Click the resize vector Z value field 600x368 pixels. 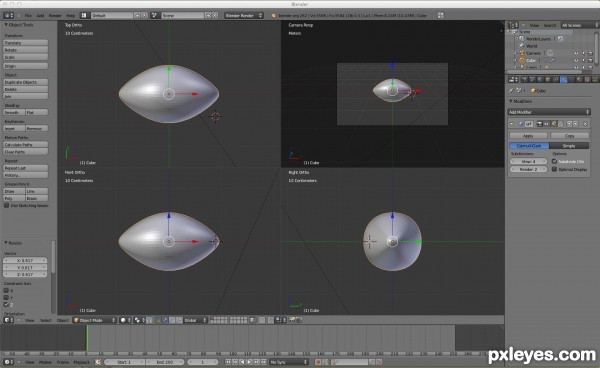25,275
